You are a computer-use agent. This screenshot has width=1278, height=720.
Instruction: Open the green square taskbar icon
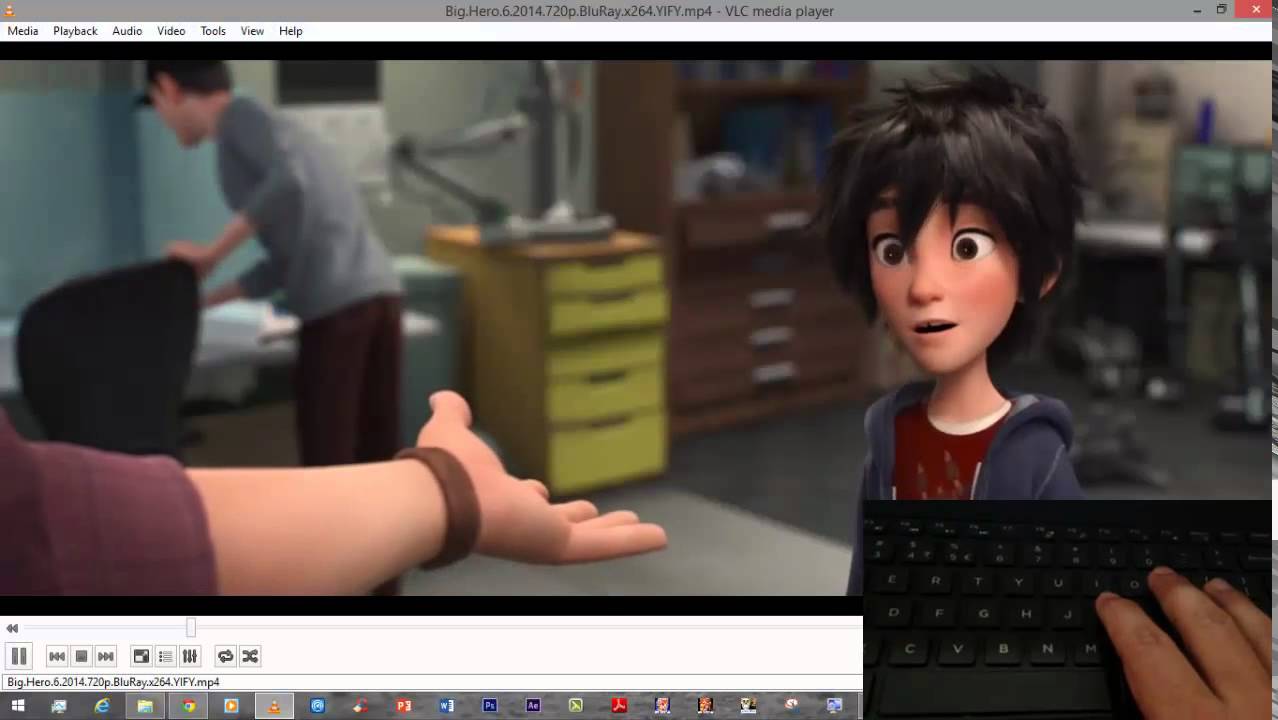point(575,706)
